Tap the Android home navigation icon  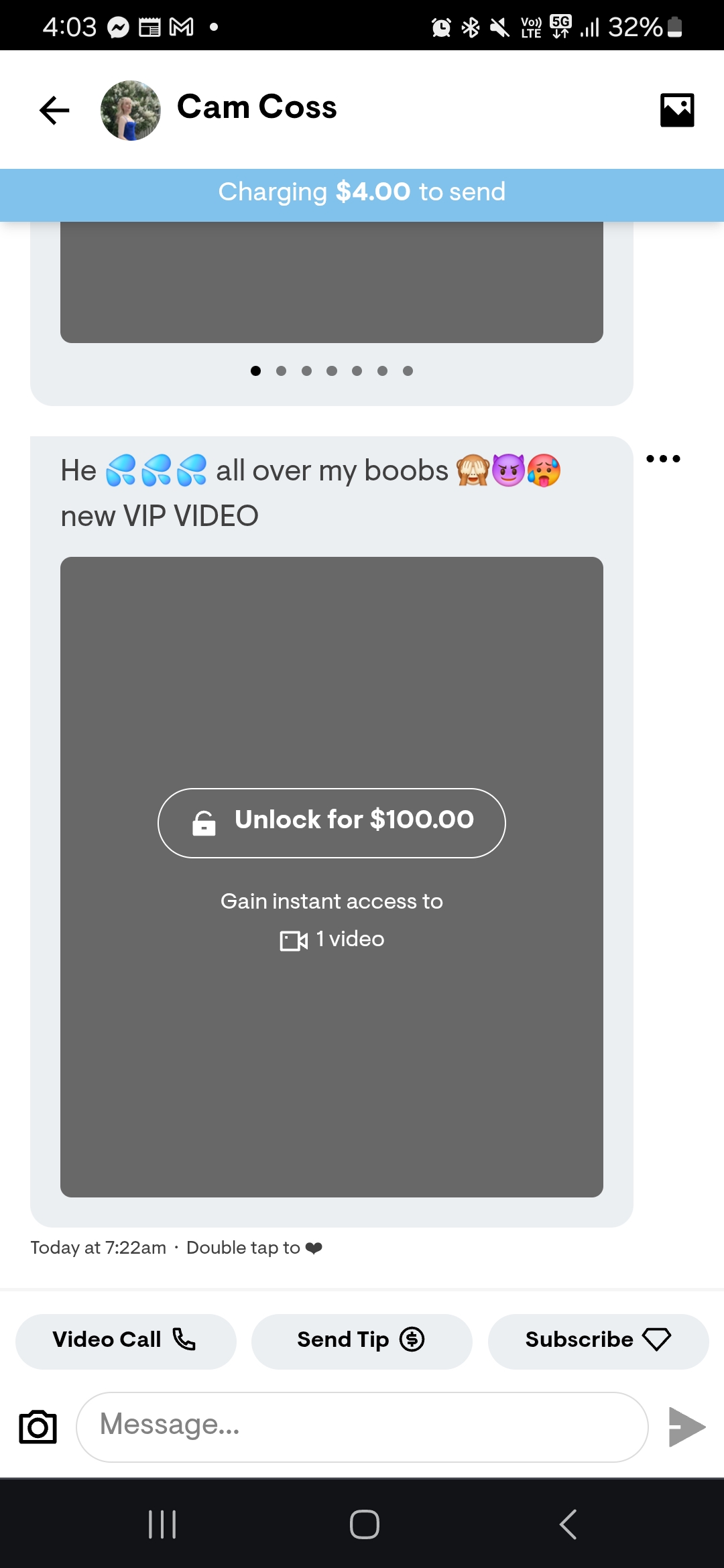pos(365,1524)
